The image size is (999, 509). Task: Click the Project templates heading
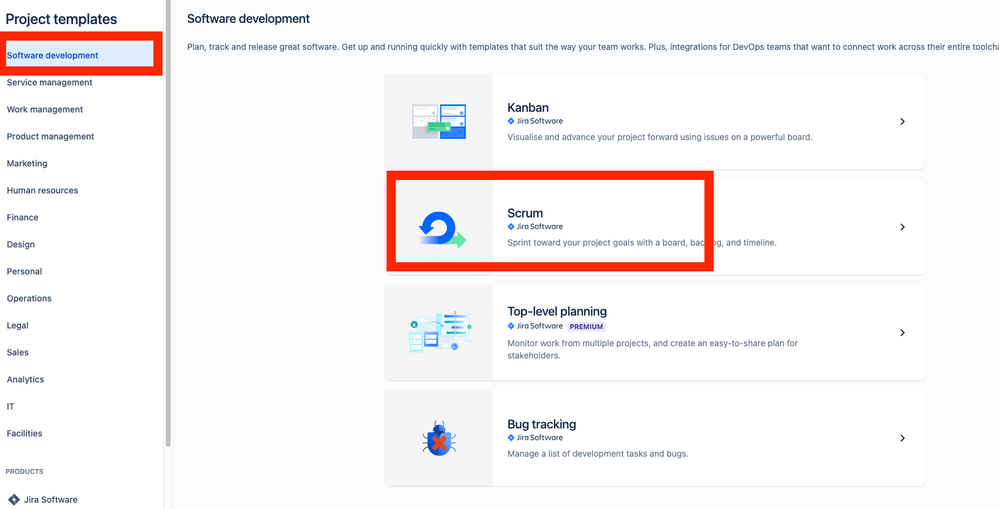[x=61, y=19]
